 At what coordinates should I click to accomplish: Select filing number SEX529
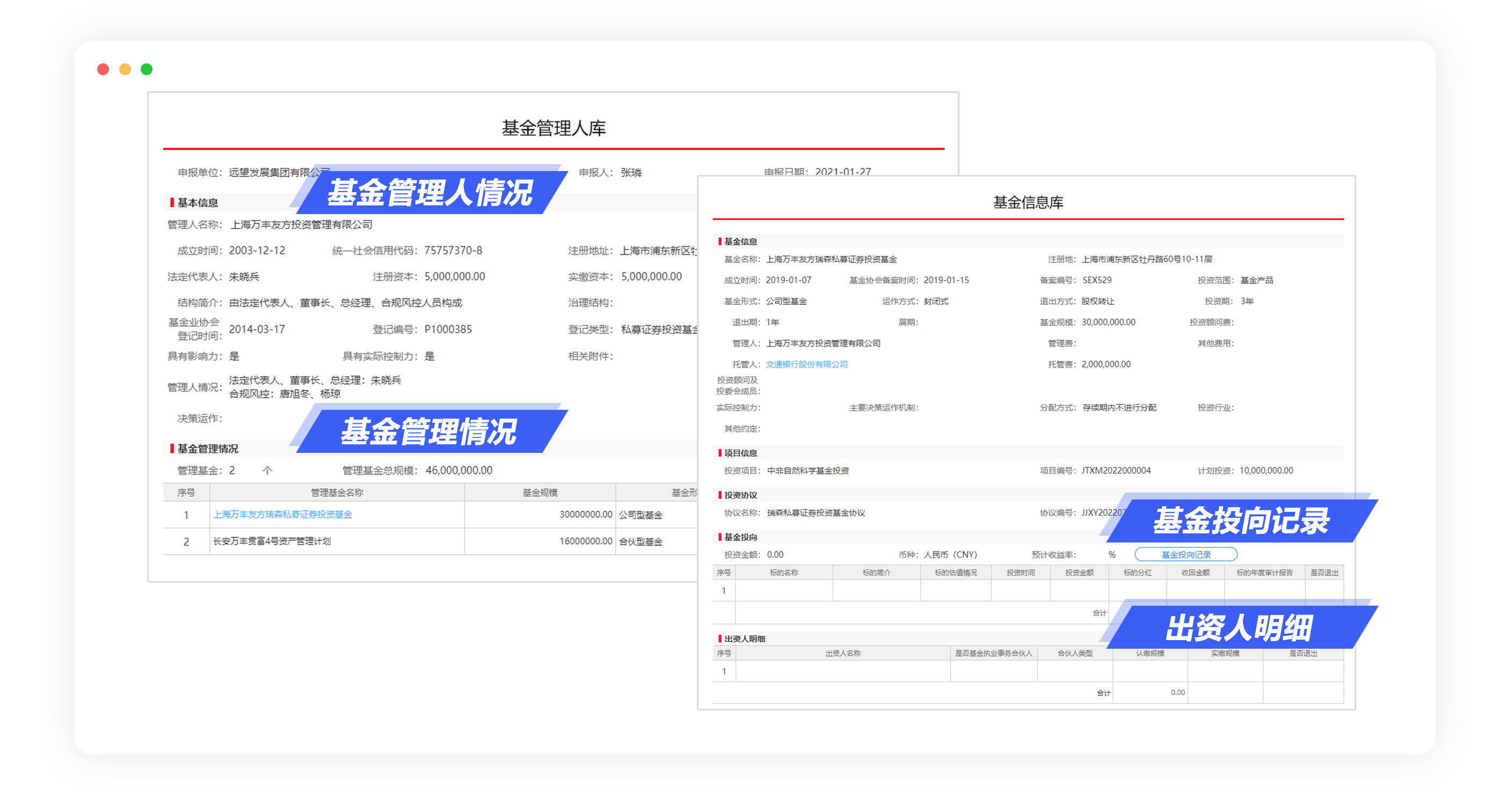(1097, 280)
